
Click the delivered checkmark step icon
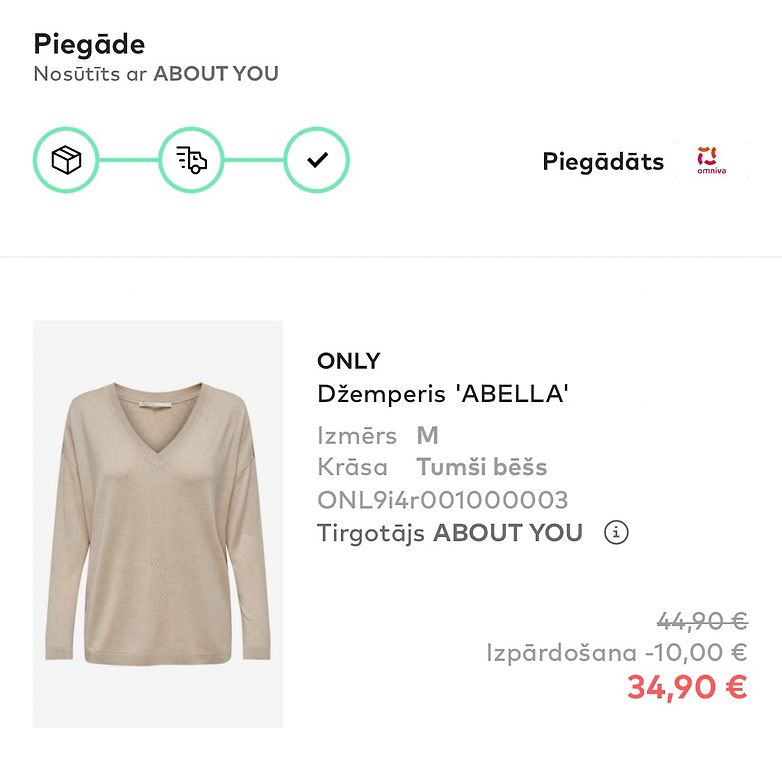click(x=317, y=160)
